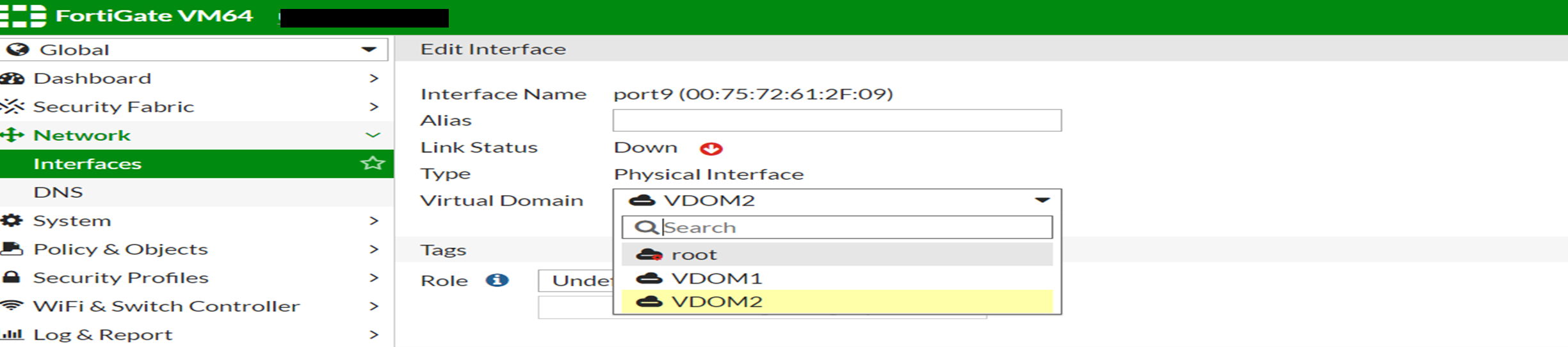Favorite Interfaces with the star icon
Viewport: 1568px width, 347px height.
[x=373, y=163]
